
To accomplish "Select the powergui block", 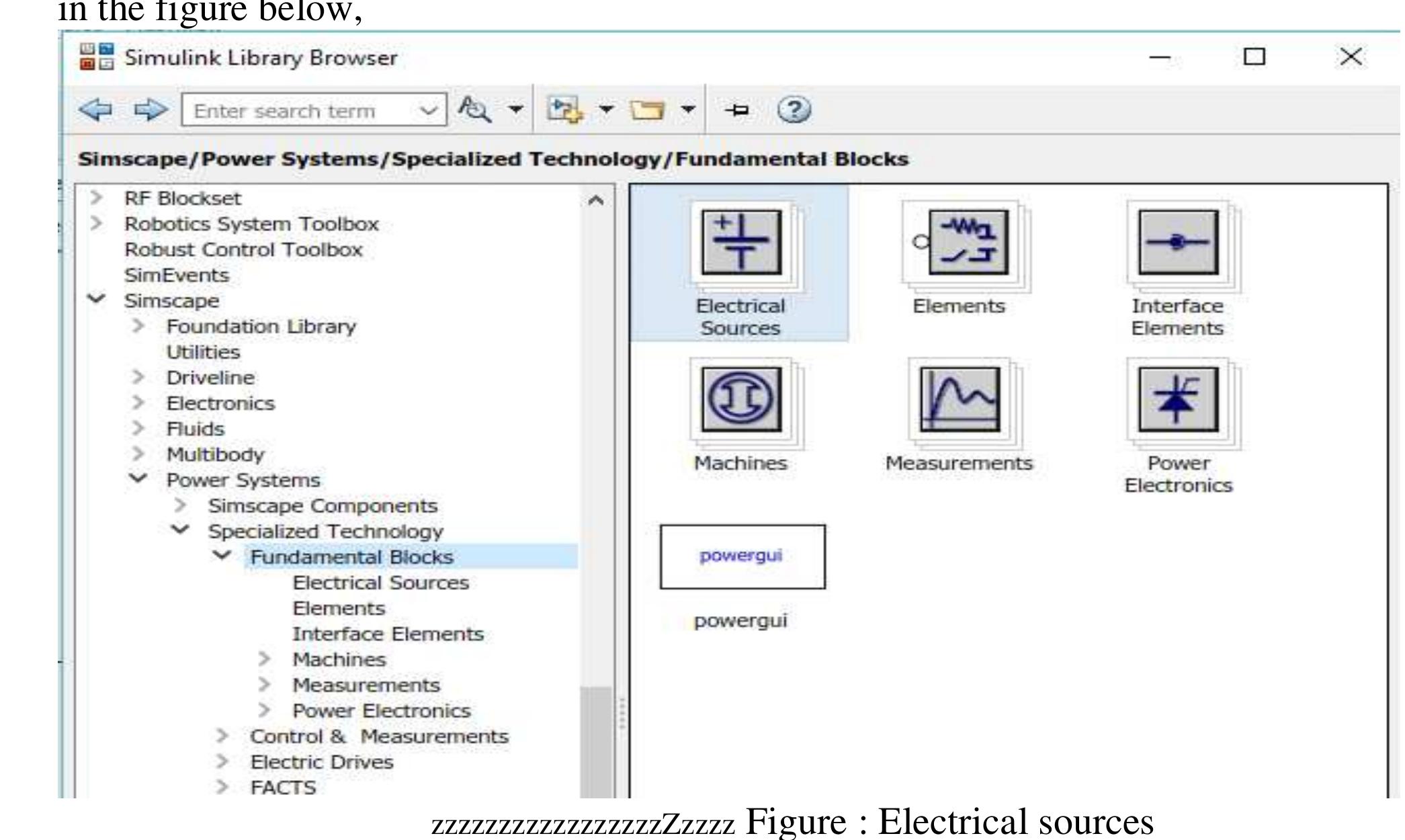I will (742, 556).
